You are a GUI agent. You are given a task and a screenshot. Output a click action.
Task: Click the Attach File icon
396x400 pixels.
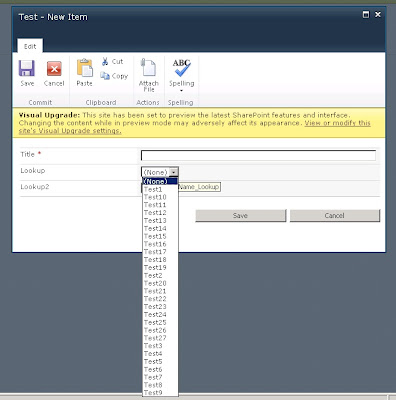tap(148, 68)
